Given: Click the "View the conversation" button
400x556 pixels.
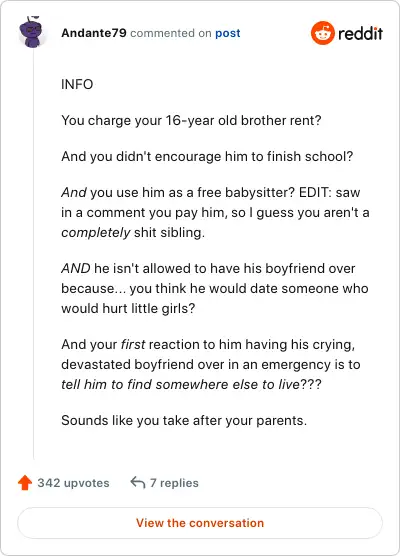Looking at the screenshot, I should click(x=200, y=523).
